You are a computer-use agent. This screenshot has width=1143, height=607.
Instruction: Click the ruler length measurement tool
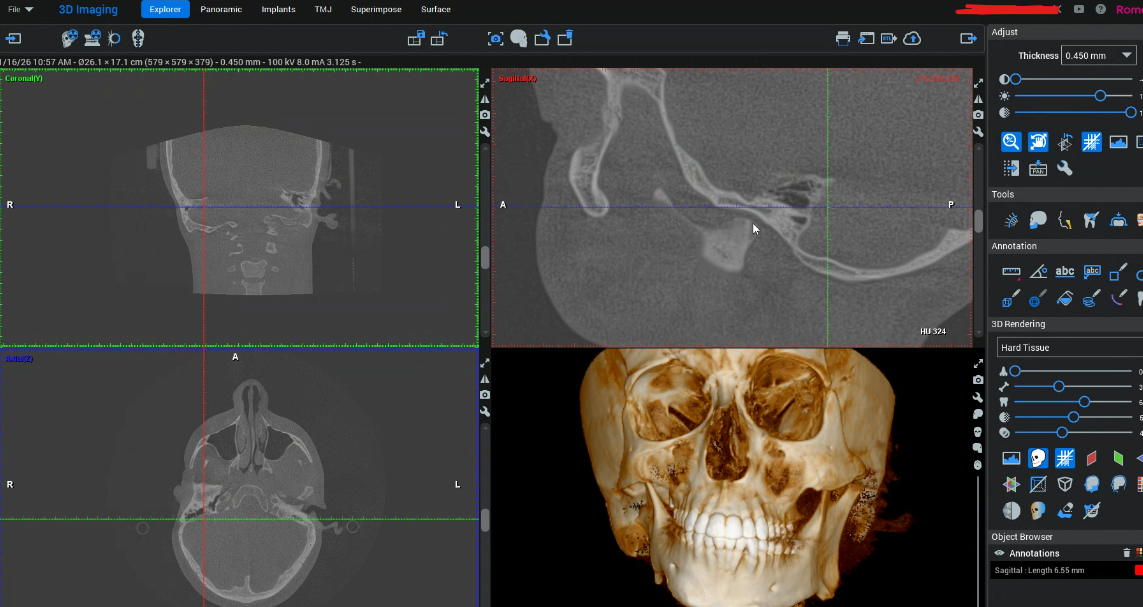click(x=1011, y=271)
